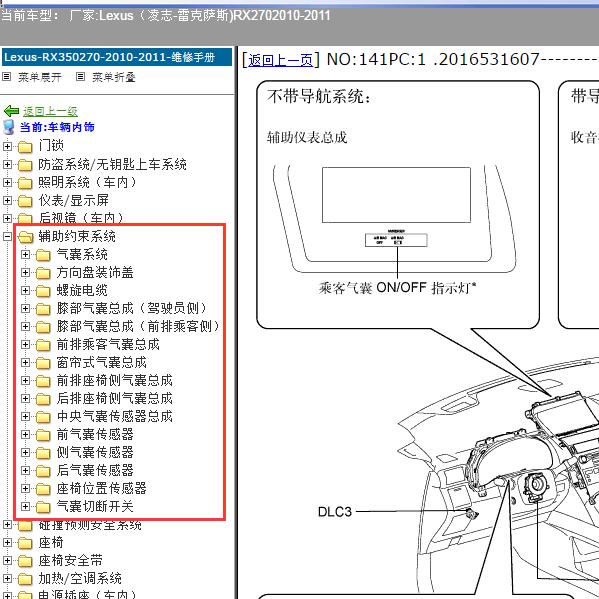Click the folder icon for 气囊切断开关
The image size is (599, 599).
coord(43,507)
